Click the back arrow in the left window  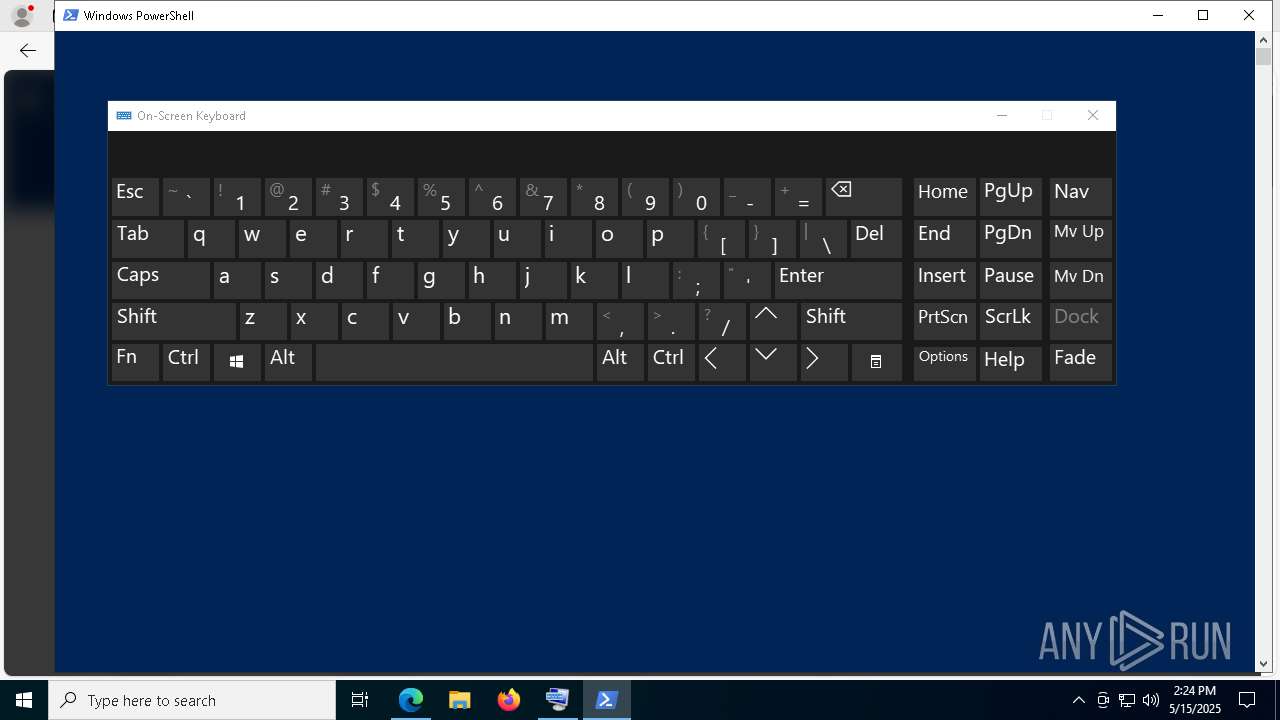tap(28, 50)
